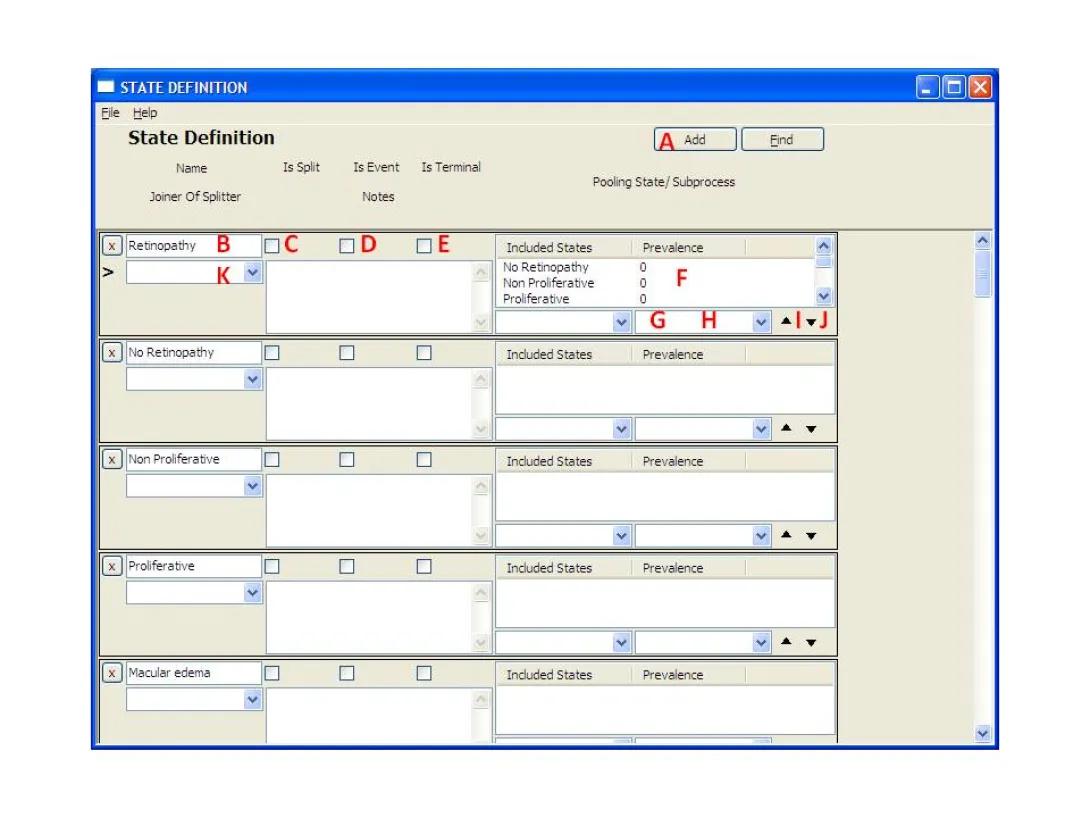1090x818 pixels.
Task: Minimize the State Definition window
Action: coord(927,88)
